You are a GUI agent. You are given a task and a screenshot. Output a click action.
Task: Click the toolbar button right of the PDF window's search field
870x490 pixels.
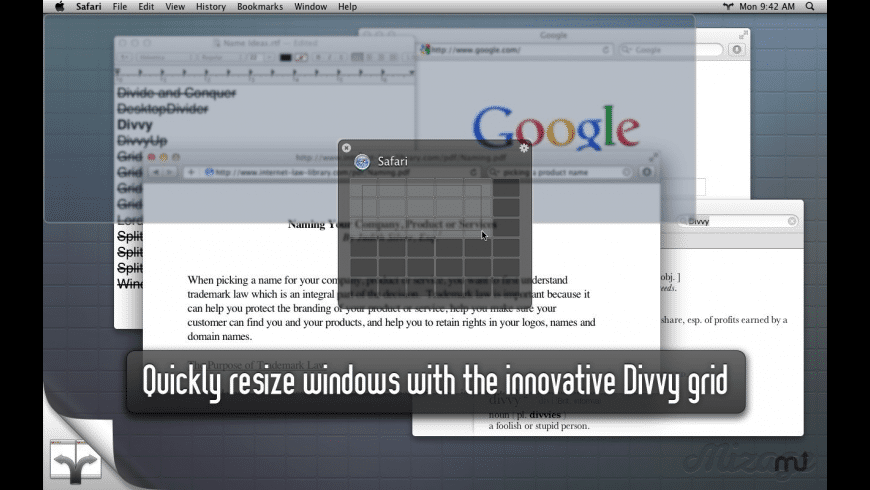(x=646, y=172)
